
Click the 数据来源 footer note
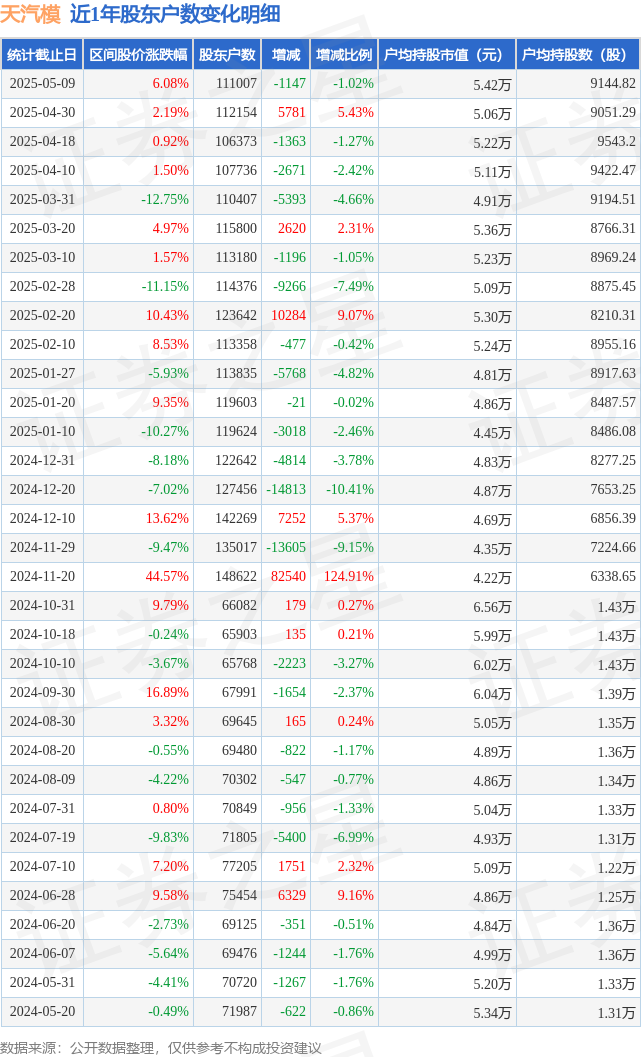point(160,1048)
